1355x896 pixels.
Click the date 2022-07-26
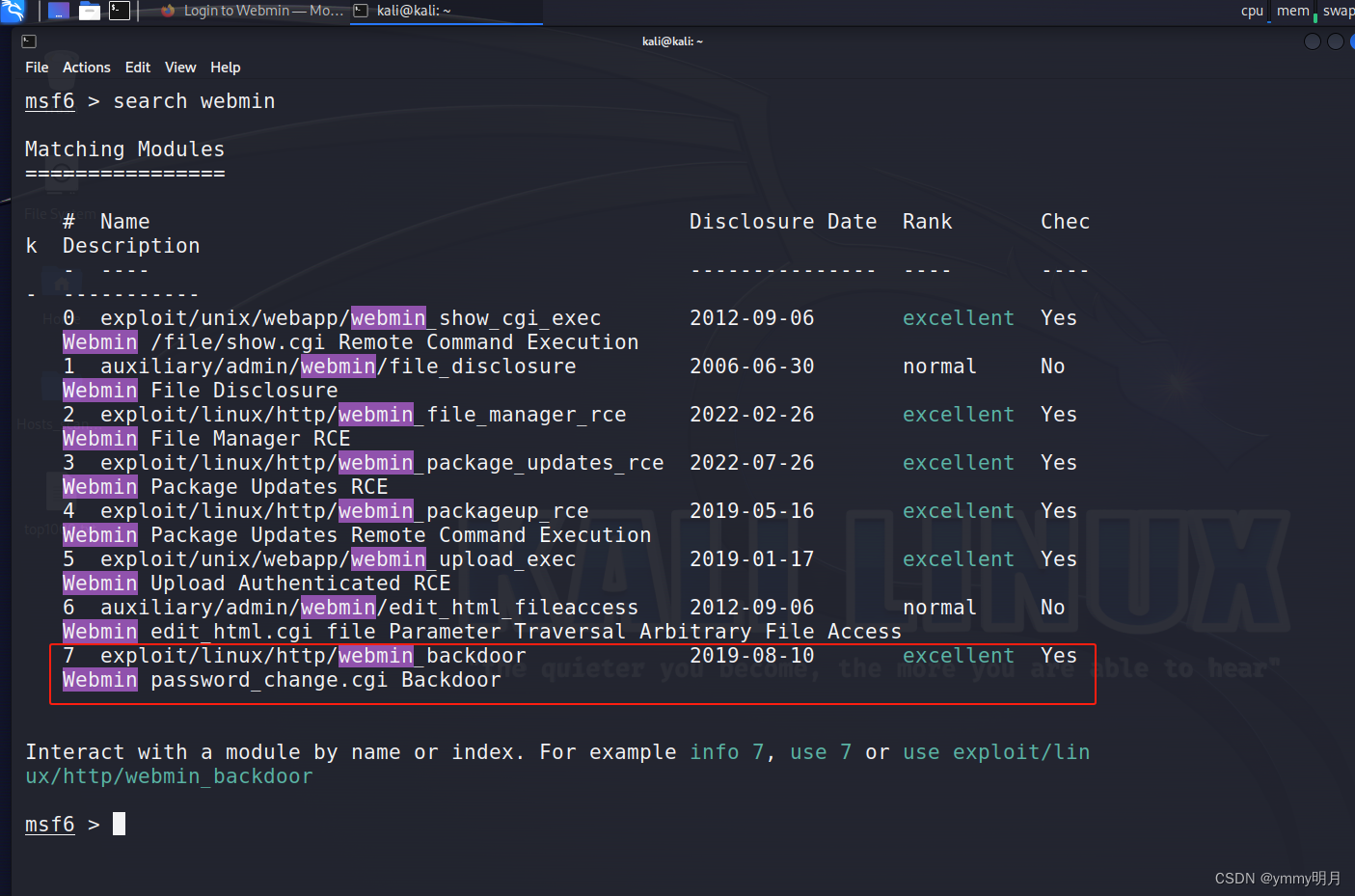tap(752, 463)
